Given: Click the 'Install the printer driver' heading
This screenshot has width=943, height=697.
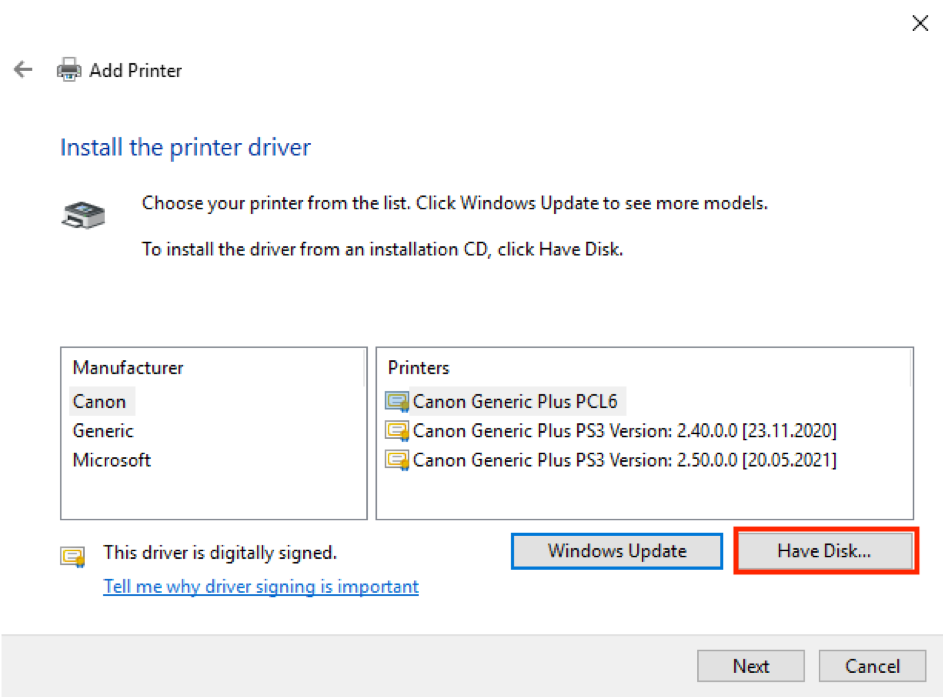Looking at the screenshot, I should (186, 147).
